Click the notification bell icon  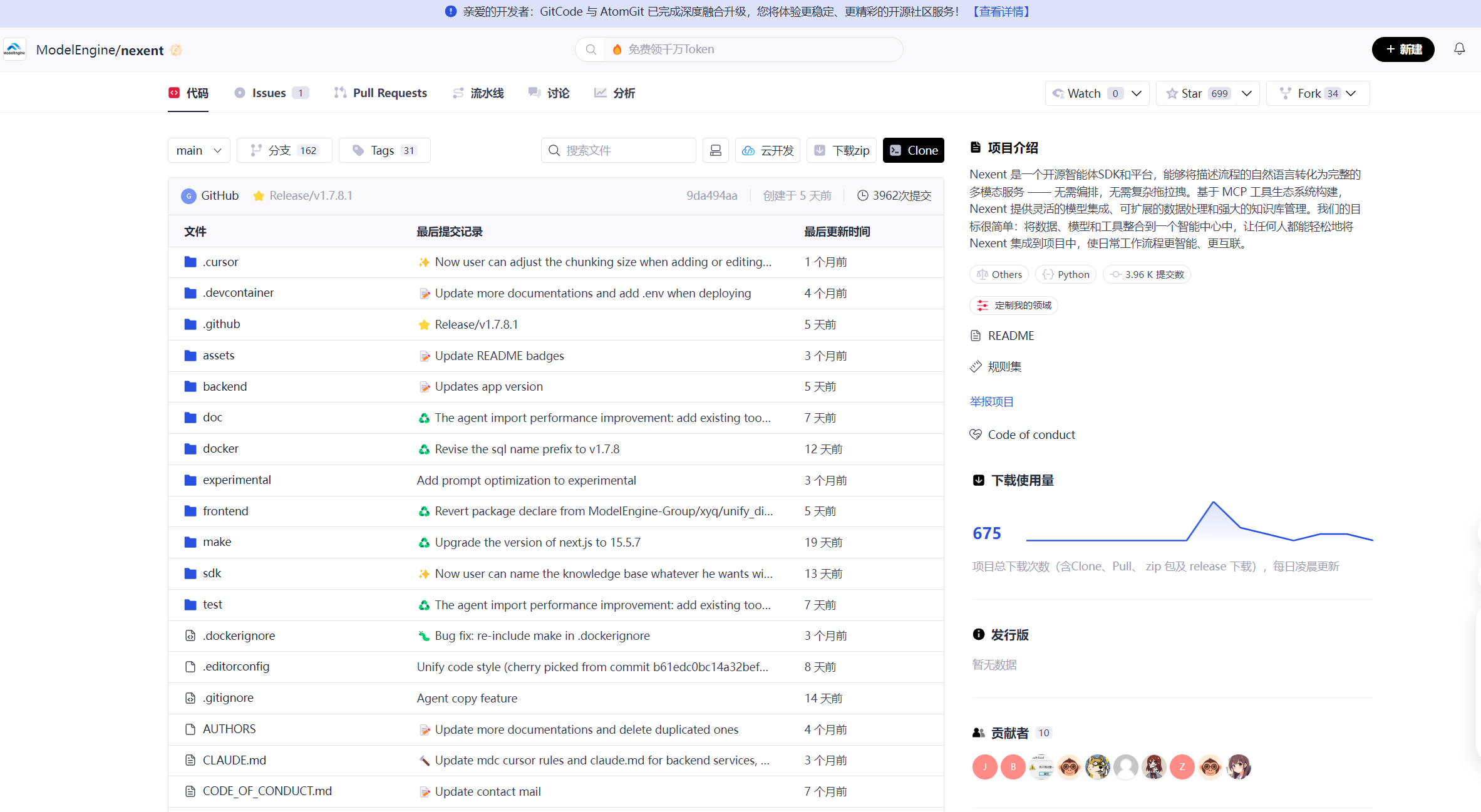pyautogui.click(x=1459, y=49)
